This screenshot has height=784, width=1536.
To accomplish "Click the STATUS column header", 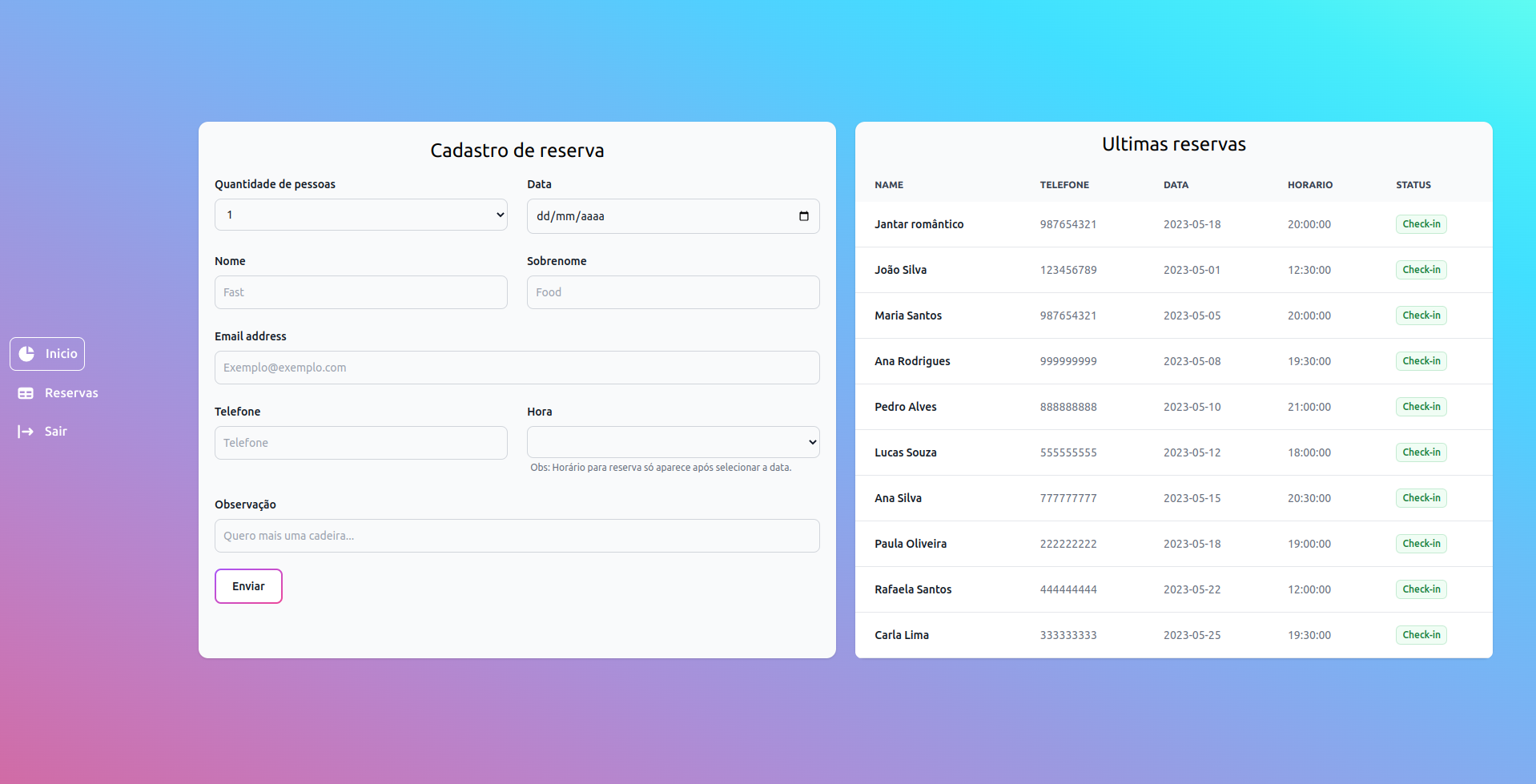I will [x=1413, y=185].
